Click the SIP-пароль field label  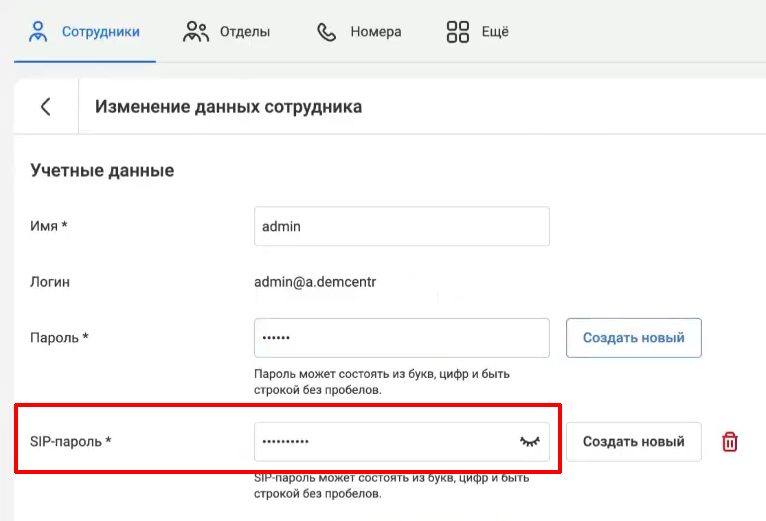pyautogui.click(x=70, y=441)
